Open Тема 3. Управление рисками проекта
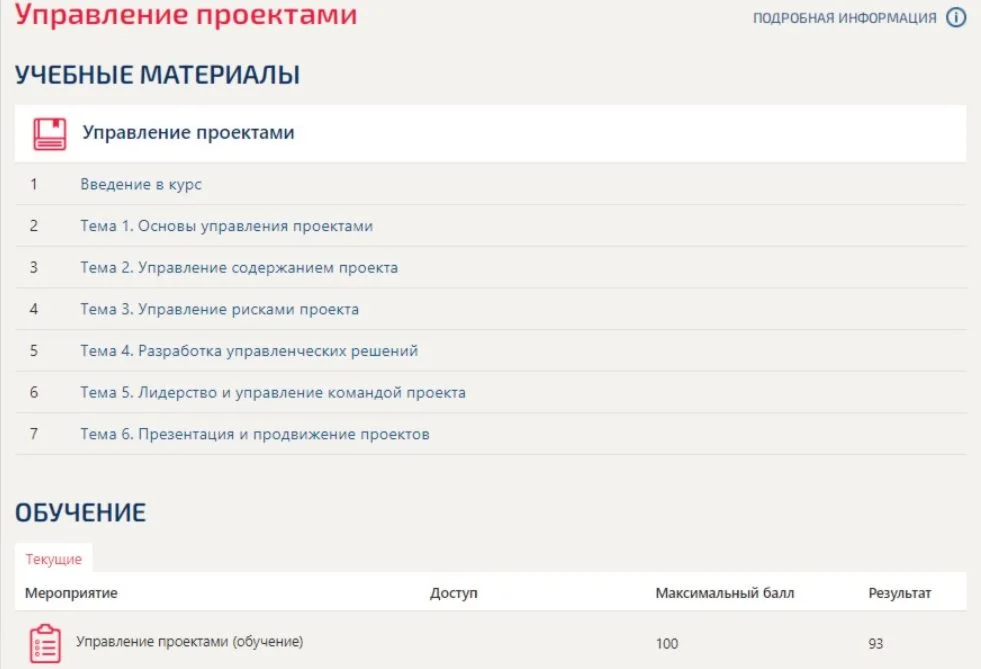Viewport: 981px width, 669px height. click(x=220, y=309)
